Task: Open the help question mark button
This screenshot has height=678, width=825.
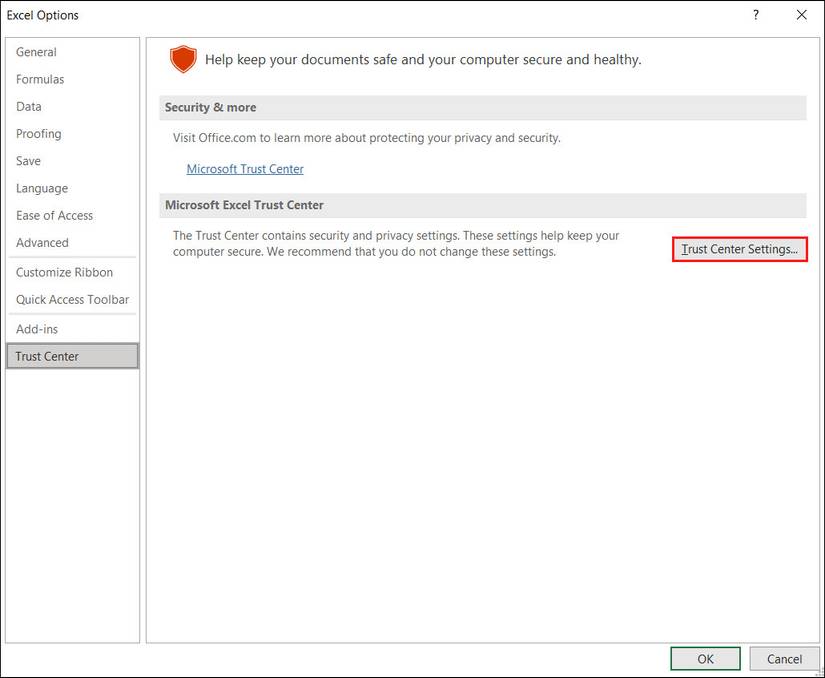Action: coord(755,15)
